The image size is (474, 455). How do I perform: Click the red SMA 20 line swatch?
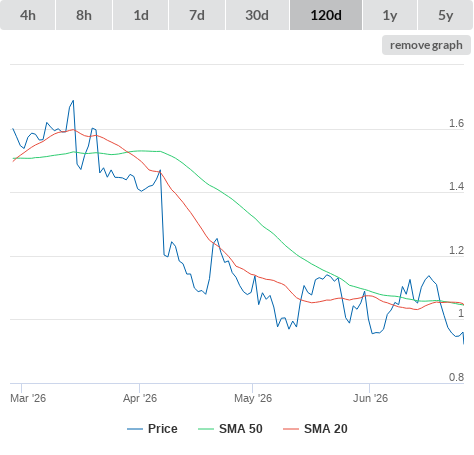point(291,429)
